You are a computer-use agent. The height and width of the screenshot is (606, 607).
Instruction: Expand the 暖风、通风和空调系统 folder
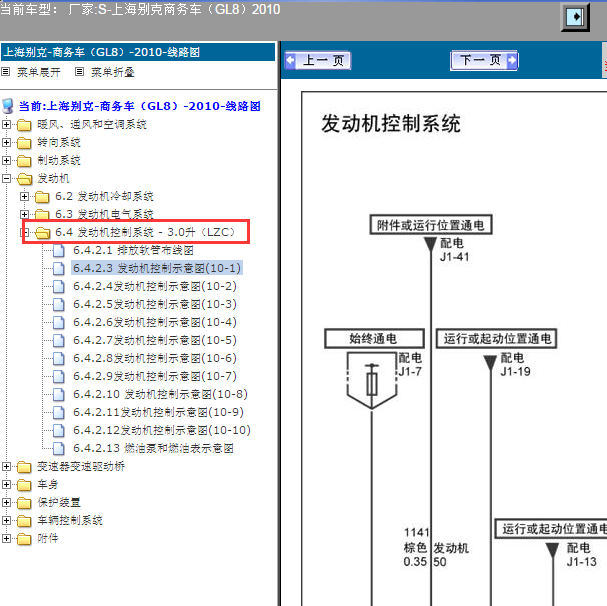6,124
